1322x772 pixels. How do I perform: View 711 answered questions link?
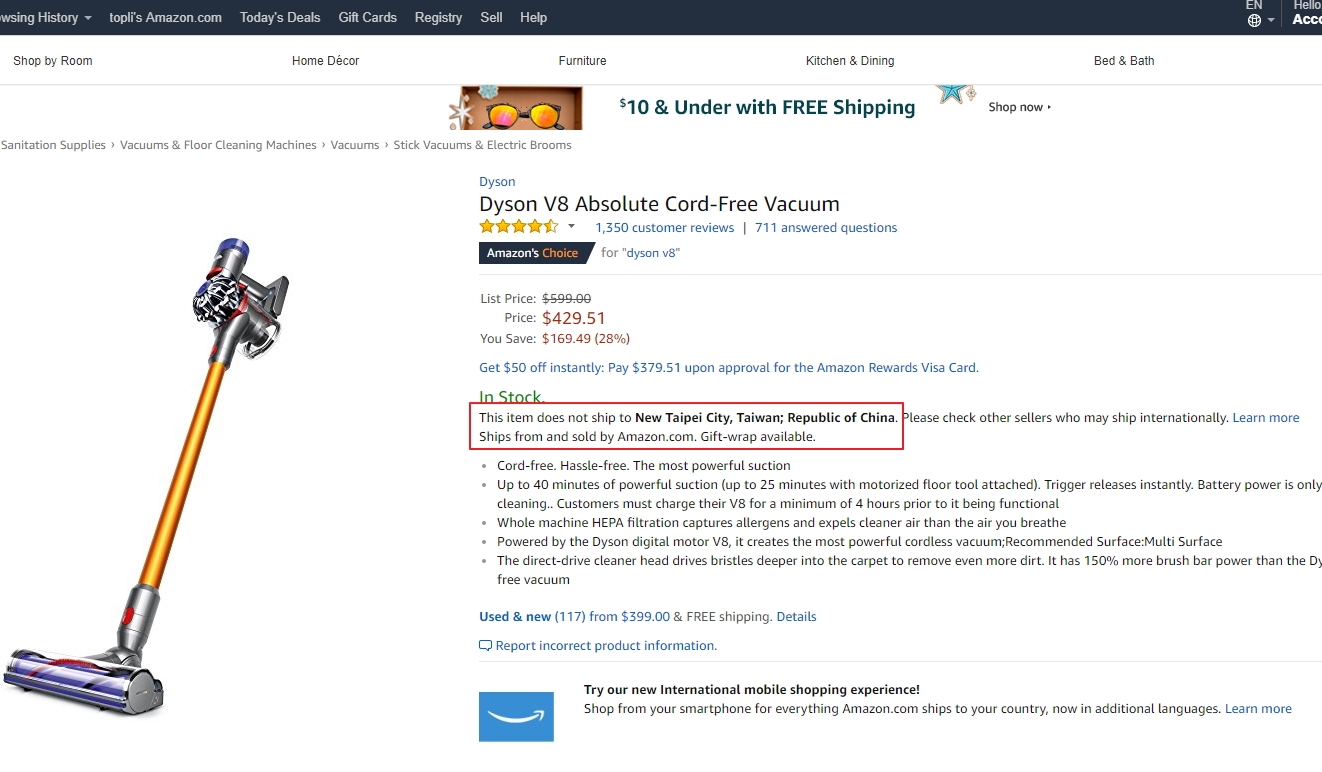826,228
